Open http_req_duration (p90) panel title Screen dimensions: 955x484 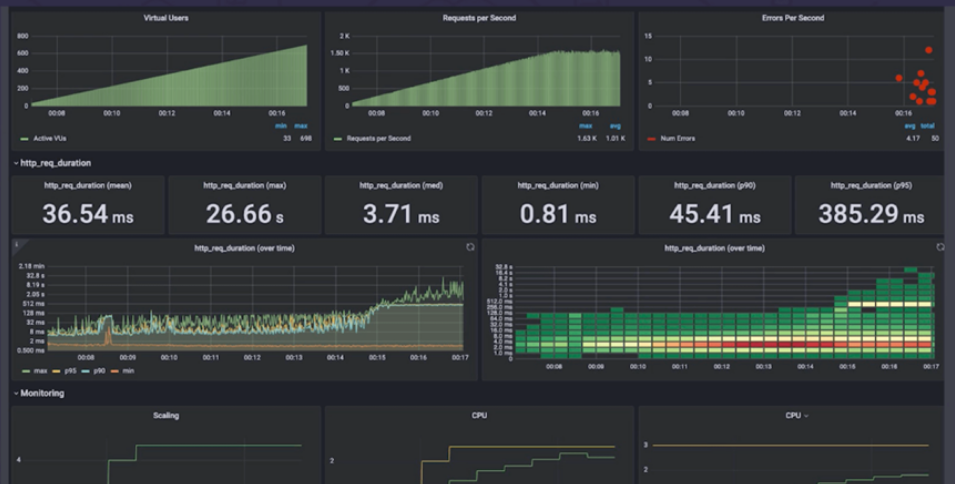pyautogui.click(x=714, y=186)
